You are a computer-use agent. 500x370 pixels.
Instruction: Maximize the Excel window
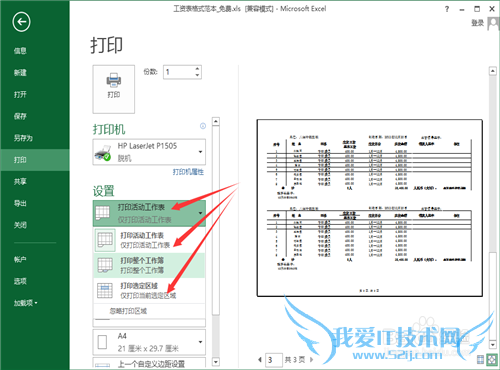477,9
